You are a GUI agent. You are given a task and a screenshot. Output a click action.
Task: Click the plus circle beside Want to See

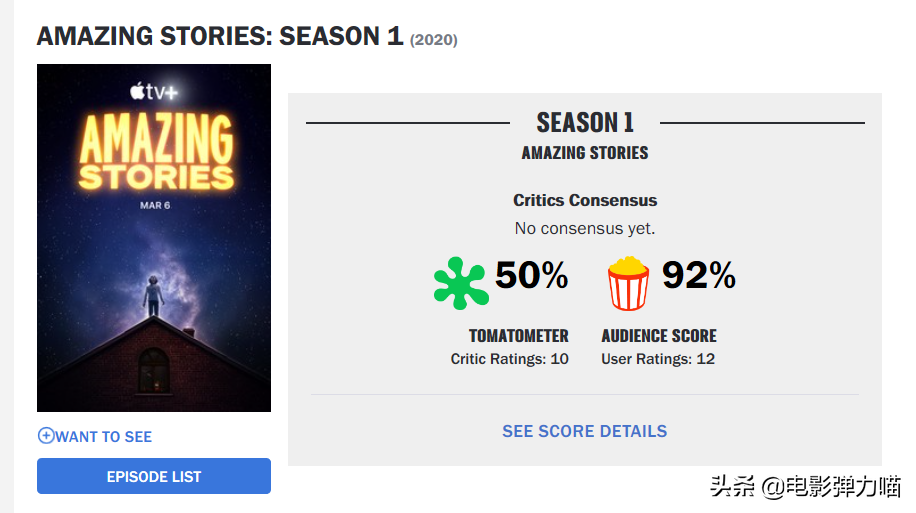point(45,436)
